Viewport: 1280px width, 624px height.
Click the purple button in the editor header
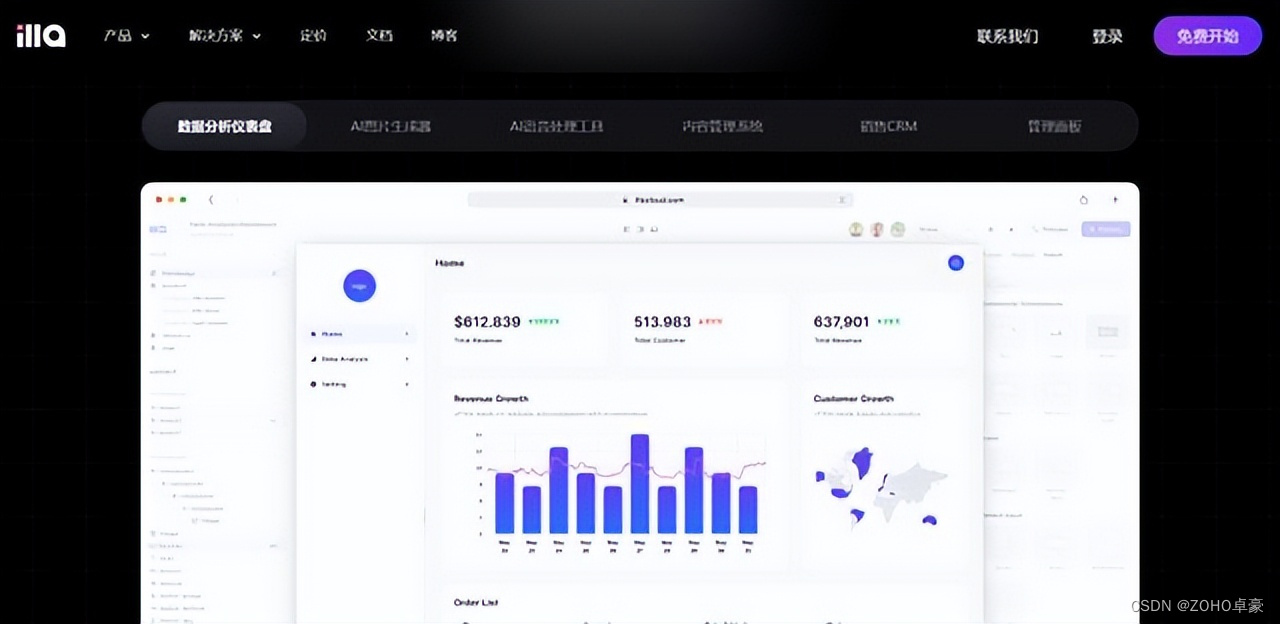[1106, 229]
